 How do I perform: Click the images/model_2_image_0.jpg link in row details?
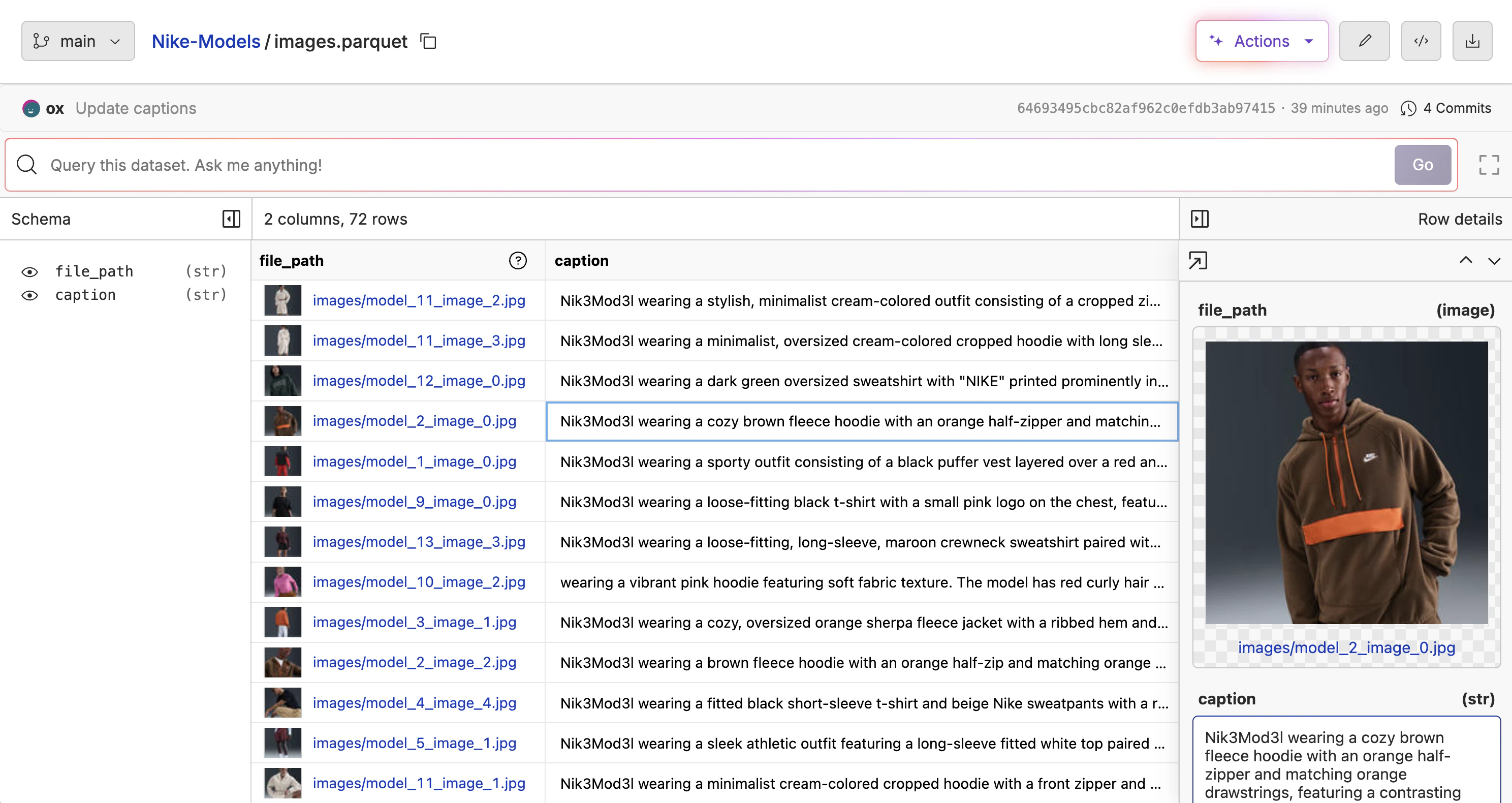tap(1346, 648)
